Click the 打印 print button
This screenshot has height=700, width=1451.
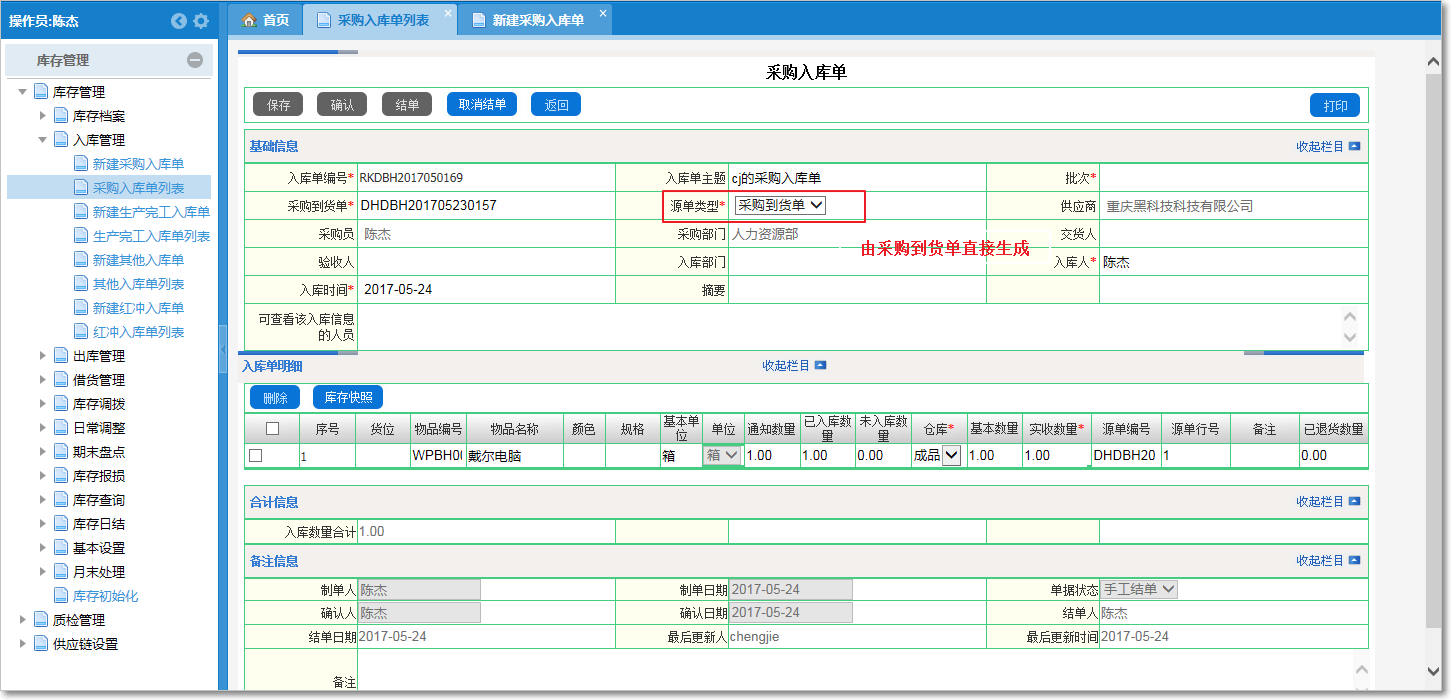coord(1335,106)
